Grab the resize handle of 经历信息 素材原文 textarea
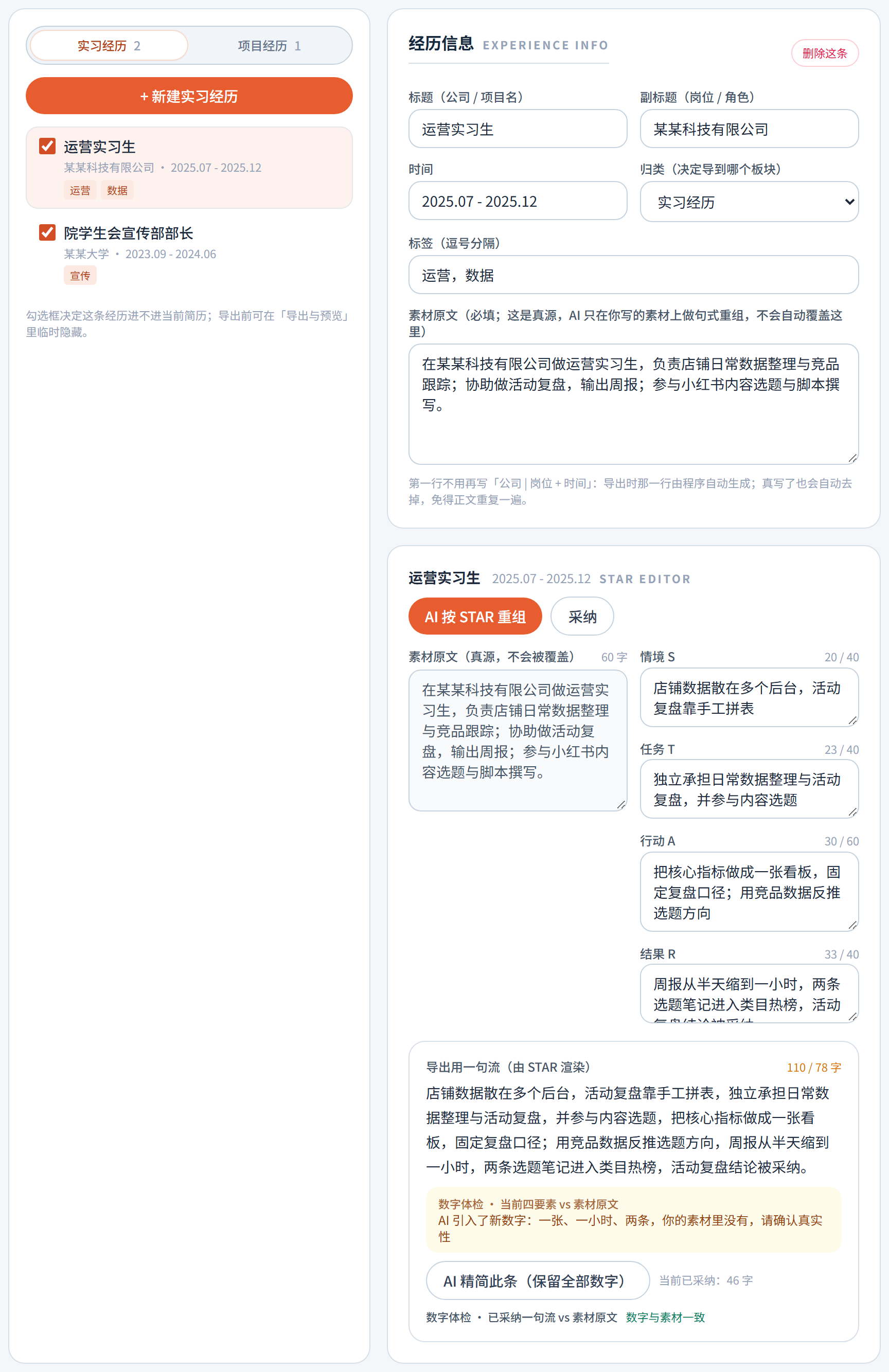889x1372 pixels. pyautogui.click(x=852, y=458)
